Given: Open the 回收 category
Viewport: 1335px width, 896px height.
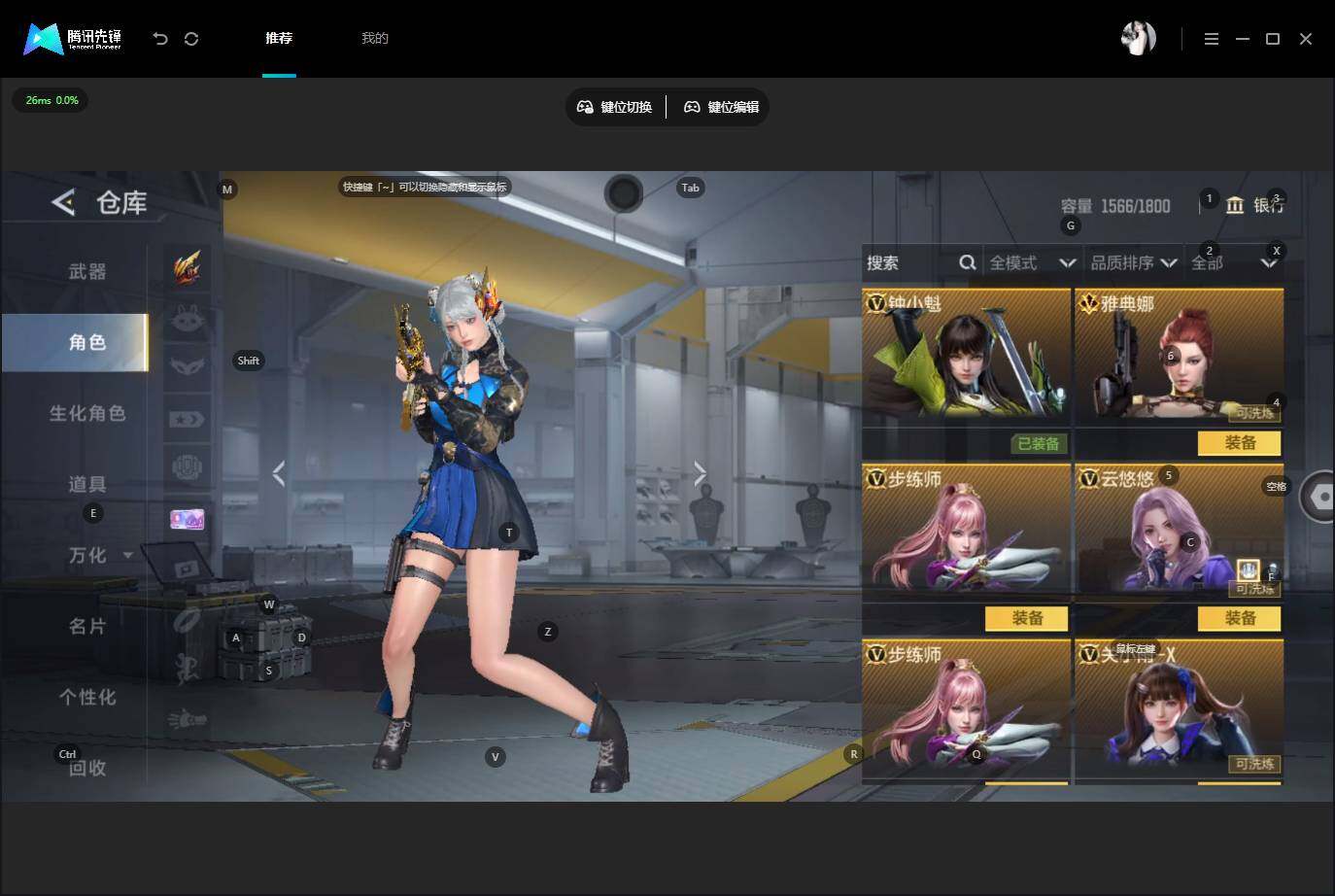Looking at the screenshot, I should pos(87,768).
